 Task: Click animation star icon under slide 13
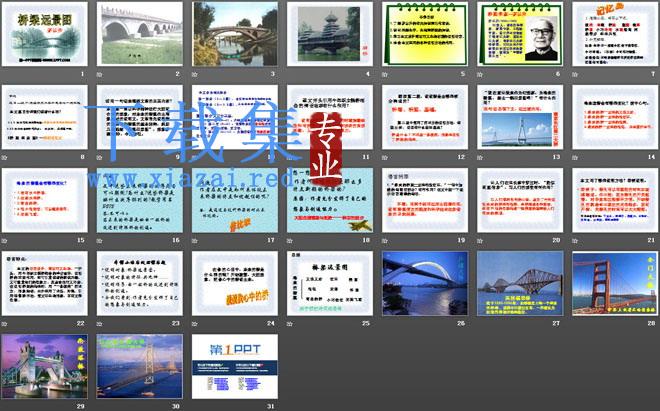point(480,157)
